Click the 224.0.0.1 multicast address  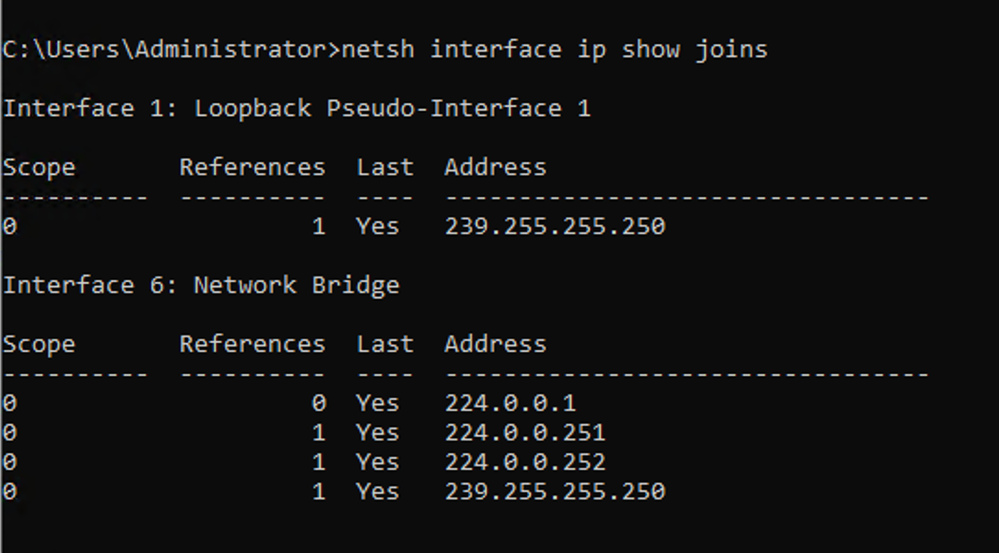tap(510, 403)
